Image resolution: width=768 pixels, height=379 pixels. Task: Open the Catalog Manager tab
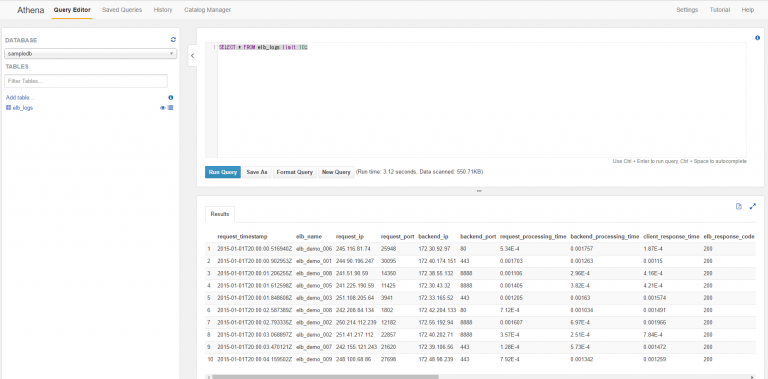coord(207,10)
